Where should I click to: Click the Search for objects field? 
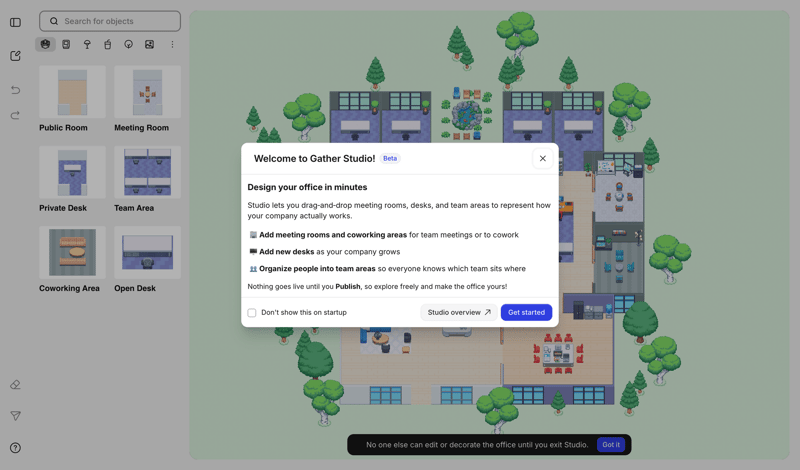pyautogui.click(x=110, y=21)
